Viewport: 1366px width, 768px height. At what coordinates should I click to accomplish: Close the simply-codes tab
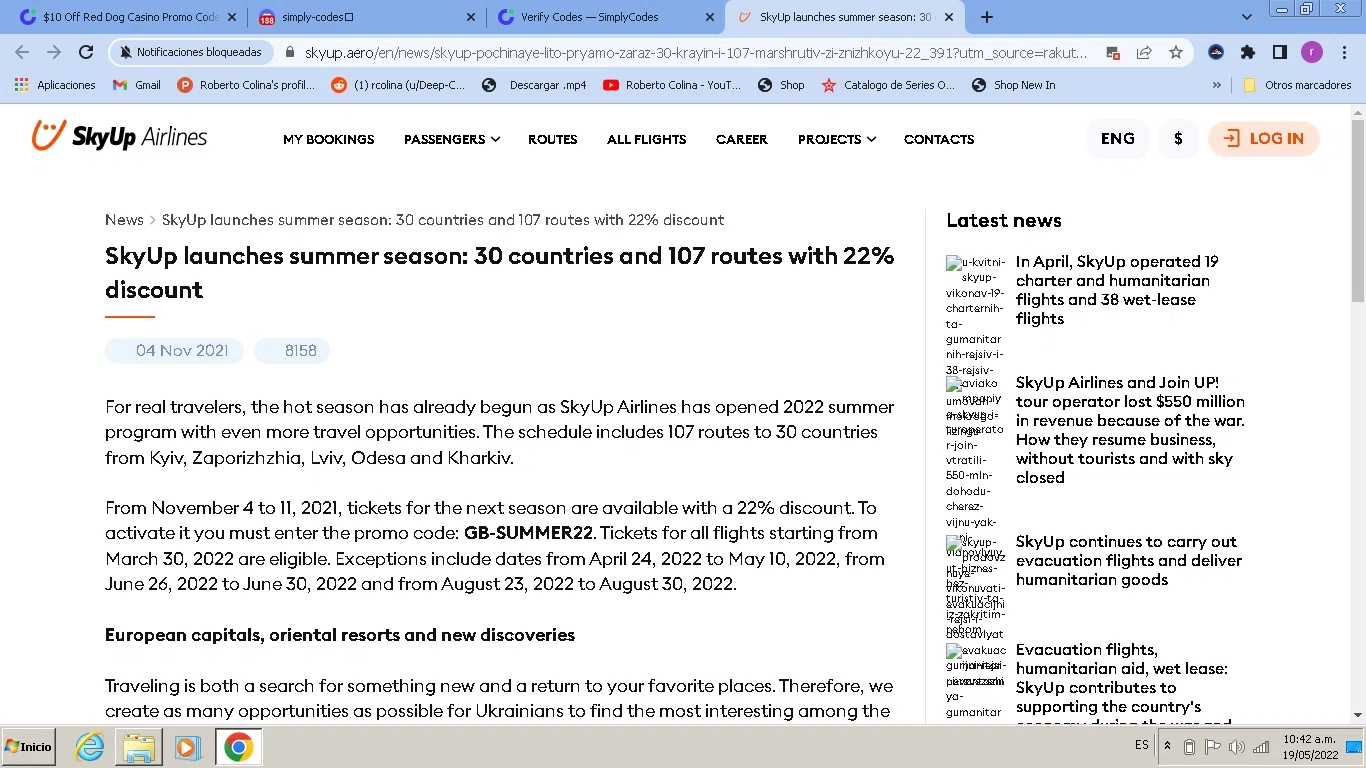tap(471, 17)
